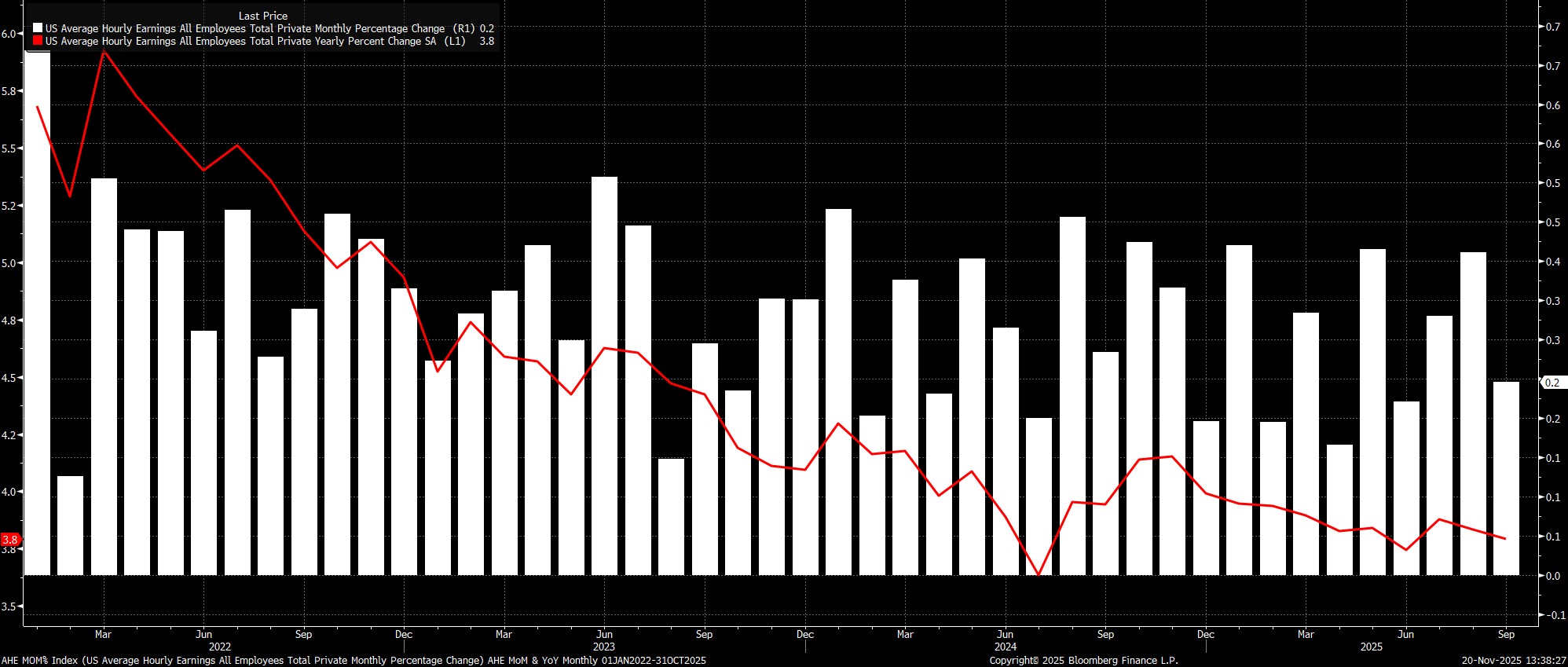The image size is (1568, 667).
Task: Click the Last Price legend header
Action: pyautogui.click(x=263, y=16)
